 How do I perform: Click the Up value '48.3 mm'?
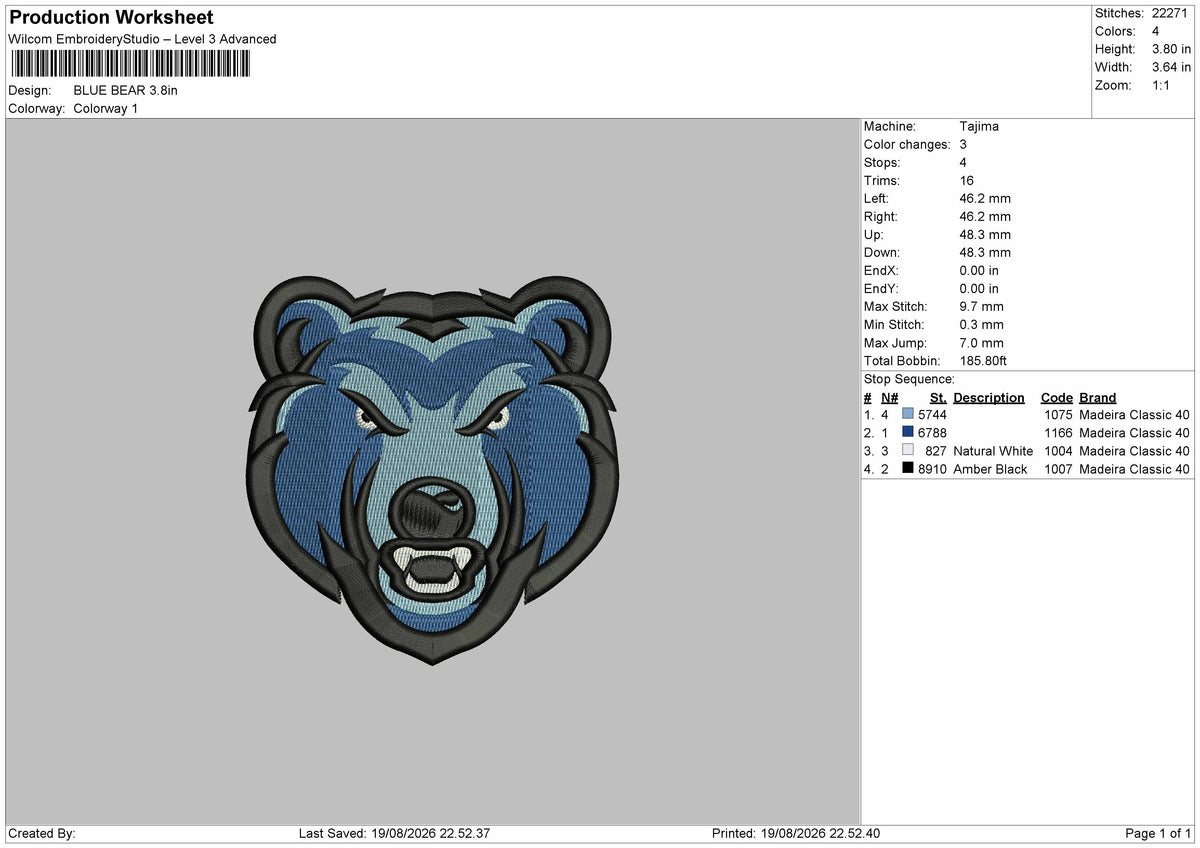point(985,234)
